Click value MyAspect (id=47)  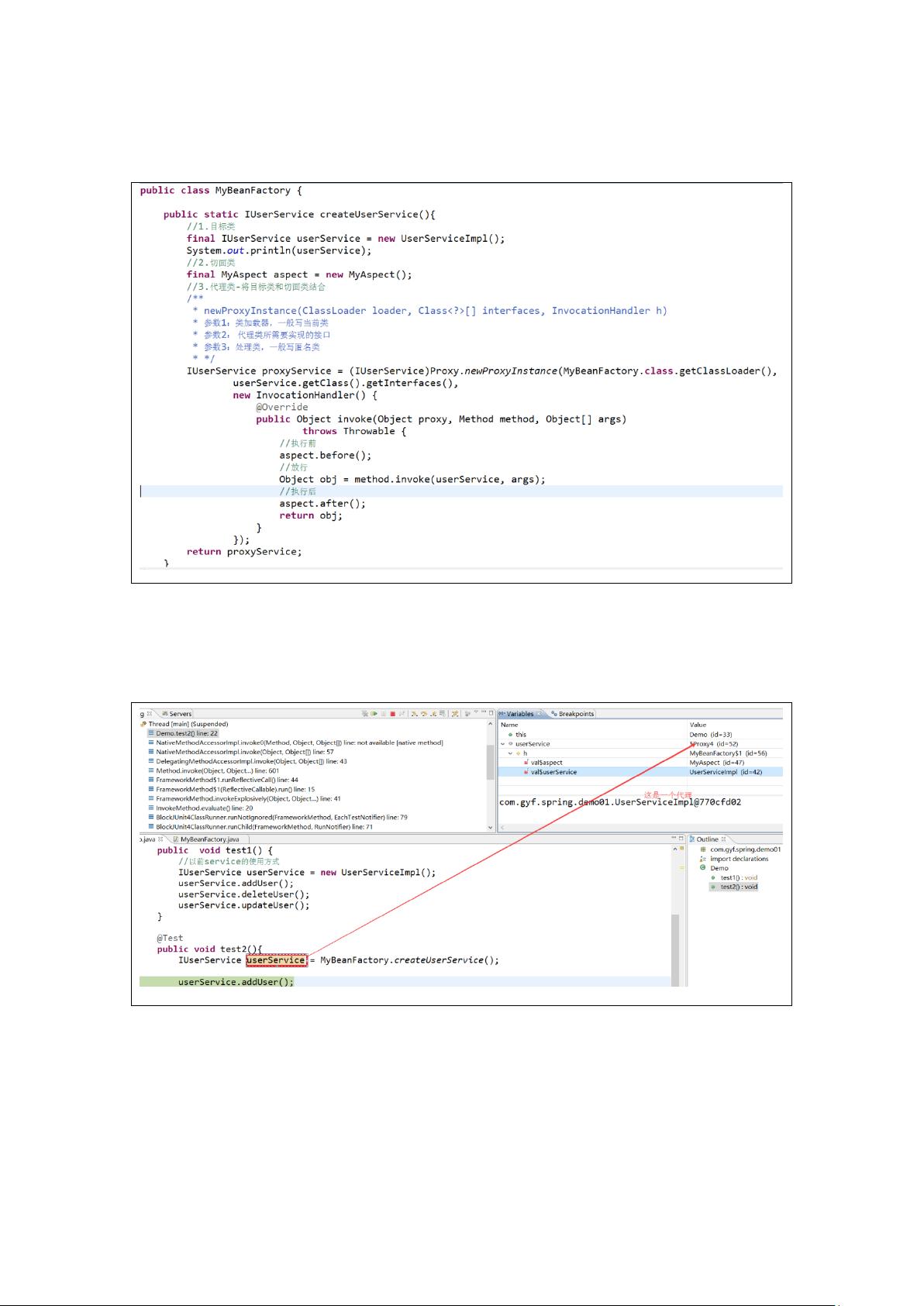click(x=716, y=763)
